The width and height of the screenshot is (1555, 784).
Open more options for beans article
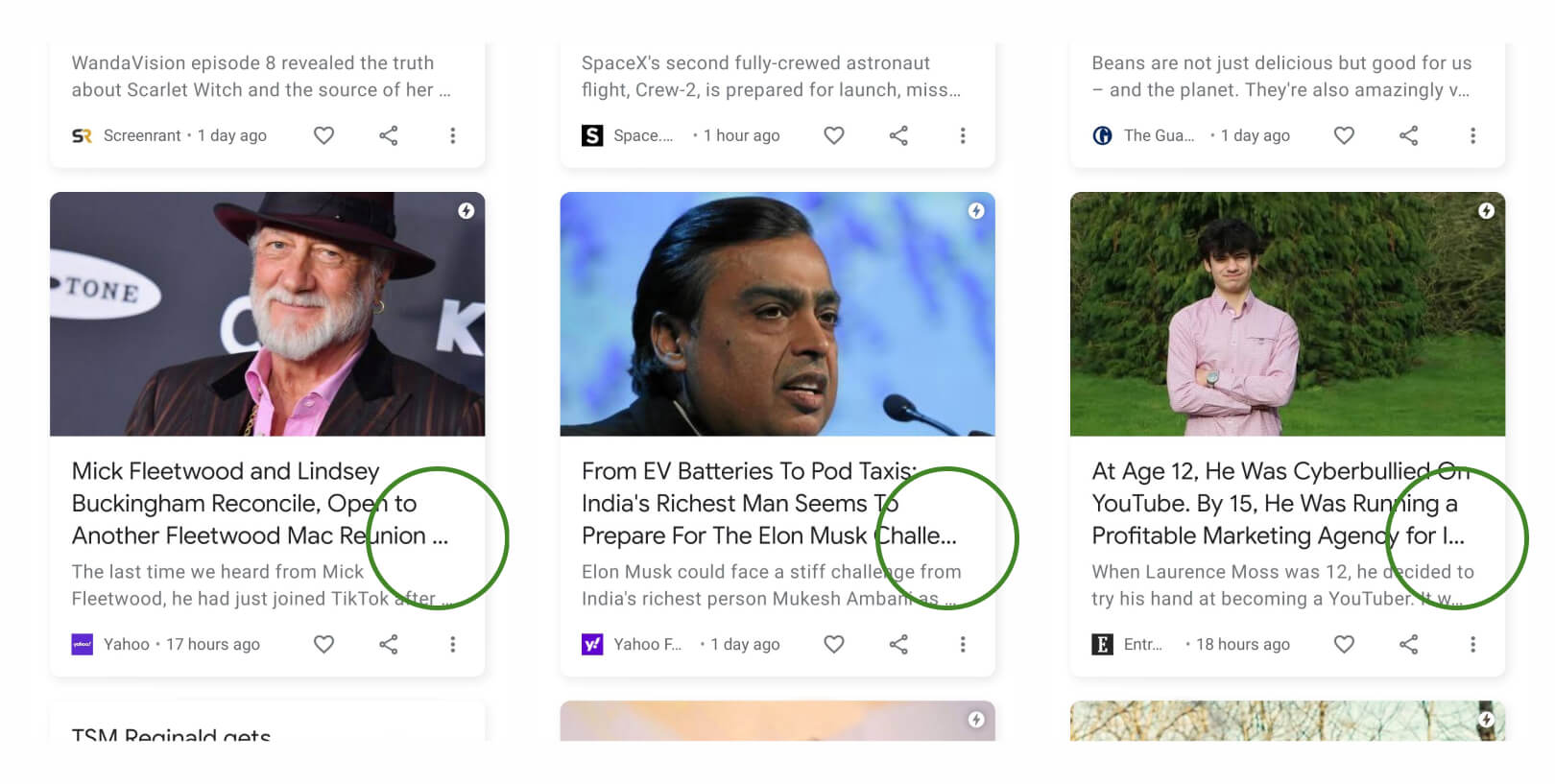1472,135
